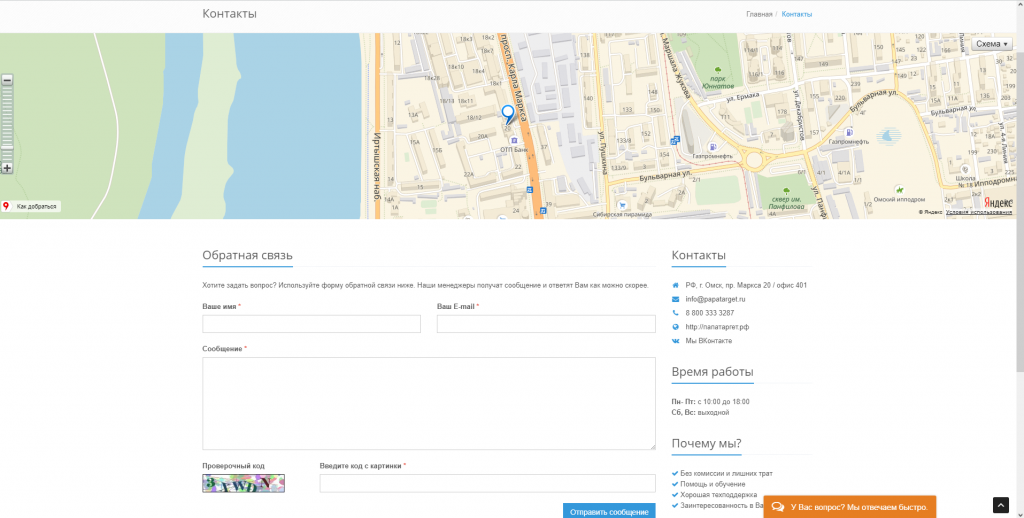
Task: Click the captcha verification code image
Action: [x=243, y=484]
